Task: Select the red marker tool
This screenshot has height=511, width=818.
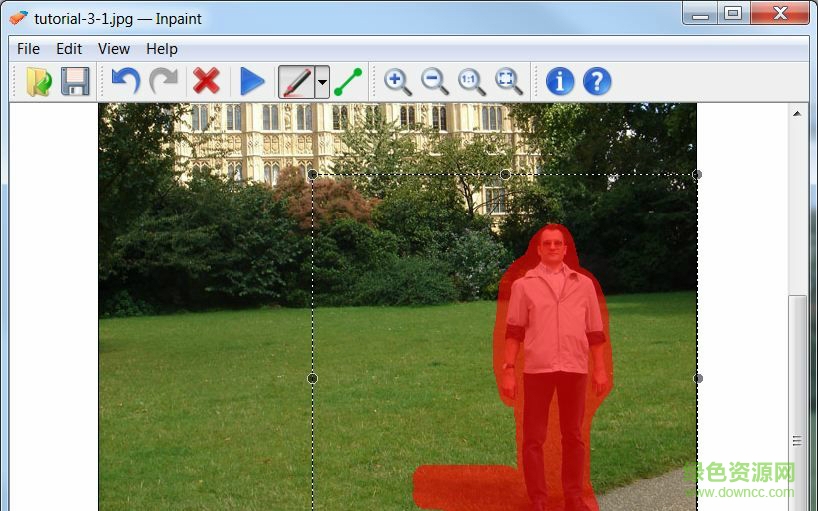Action: 296,82
